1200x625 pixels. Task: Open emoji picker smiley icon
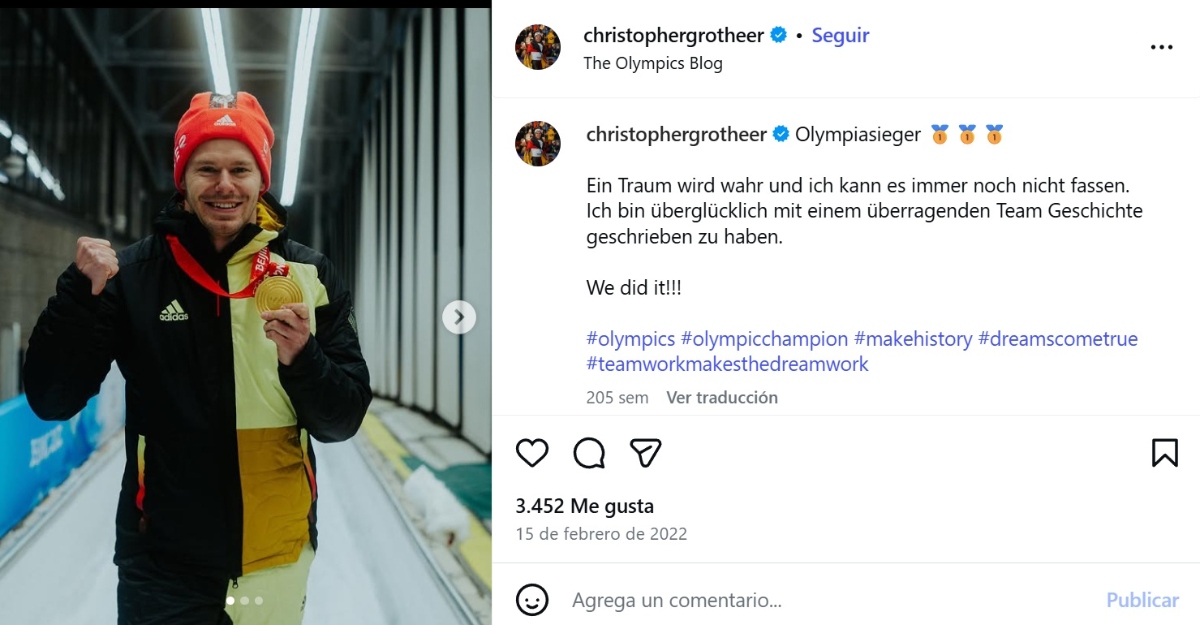pos(532,600)
